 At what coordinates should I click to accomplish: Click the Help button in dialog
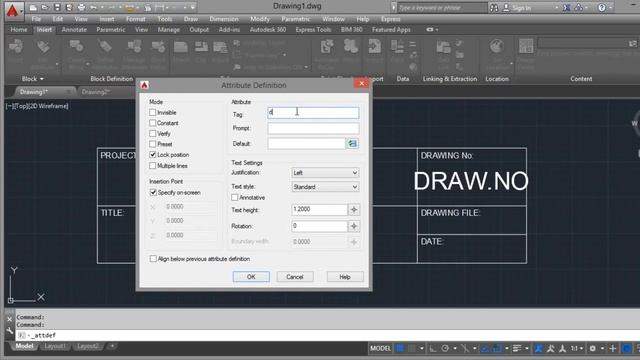(345, 277)
